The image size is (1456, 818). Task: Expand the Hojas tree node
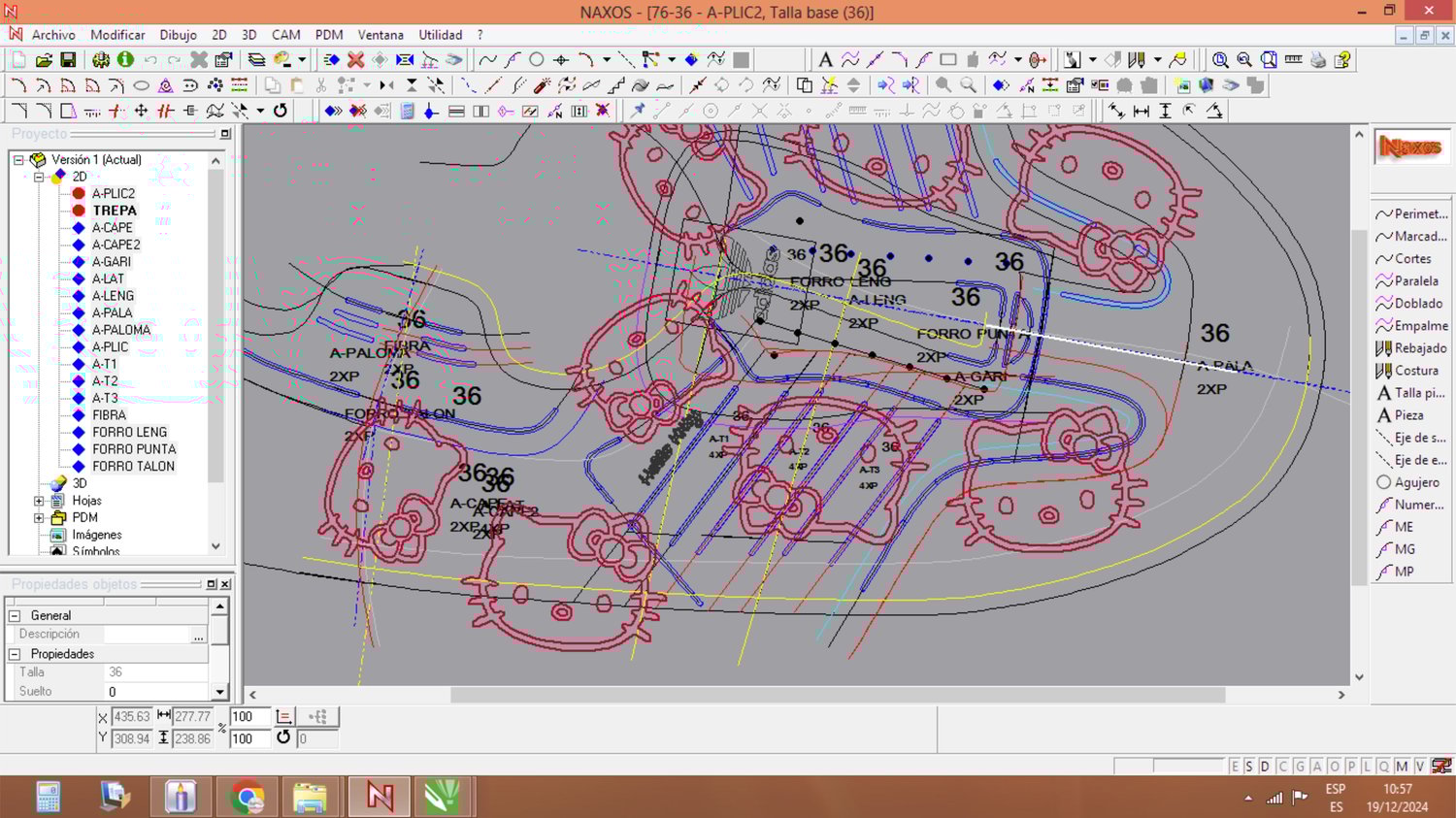coord(39,502)
